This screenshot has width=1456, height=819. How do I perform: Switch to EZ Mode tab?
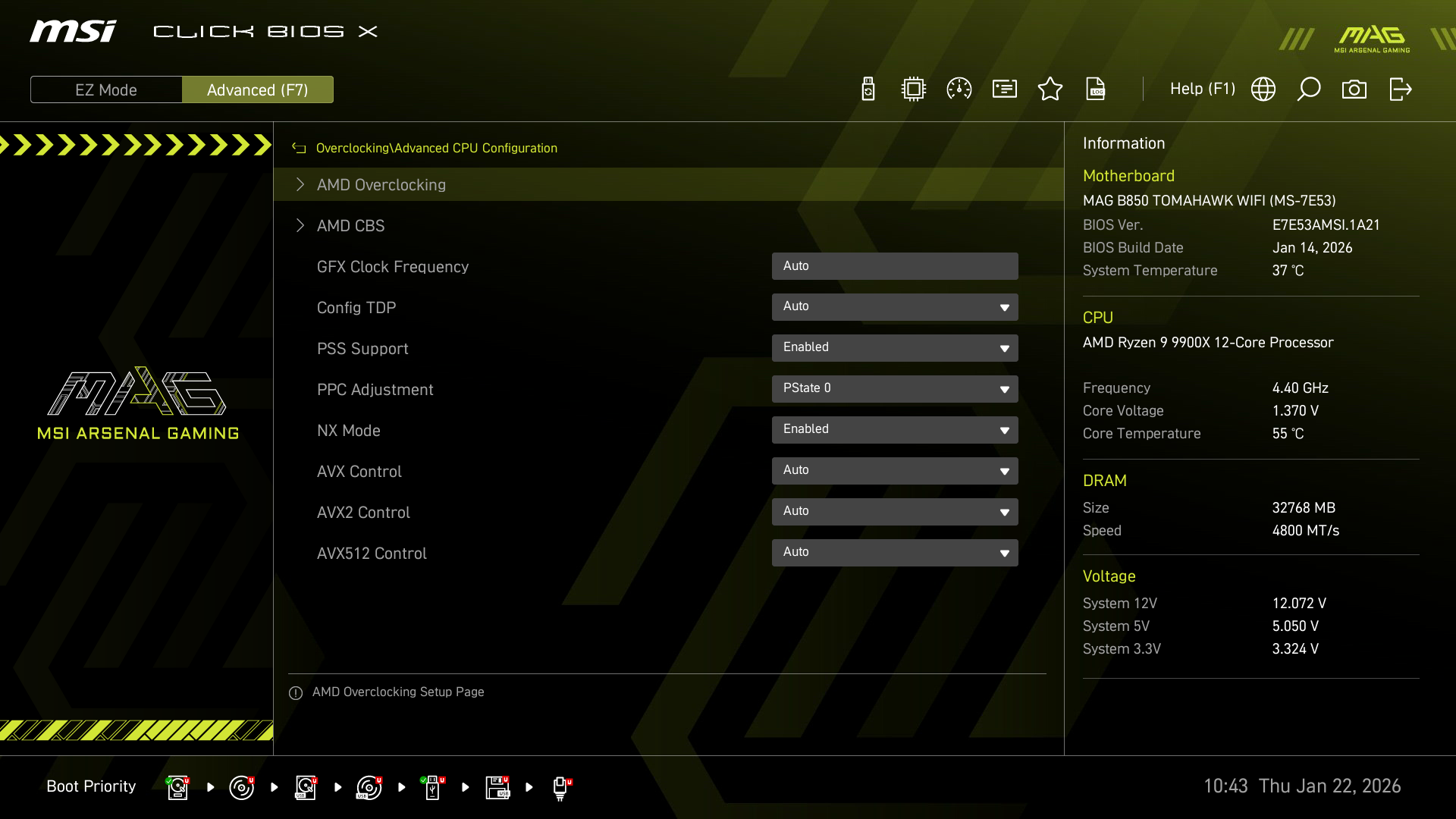coord(106,89)
